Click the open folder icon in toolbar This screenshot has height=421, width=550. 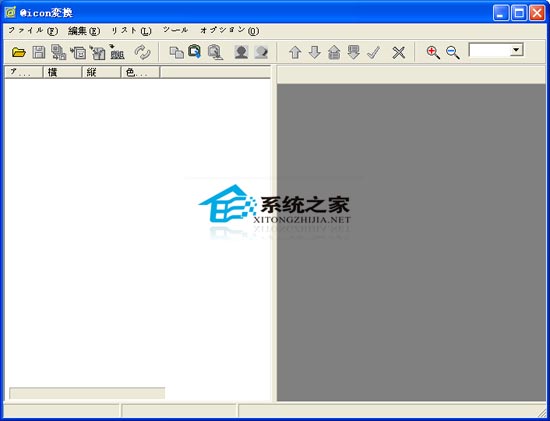coord(19,53)
